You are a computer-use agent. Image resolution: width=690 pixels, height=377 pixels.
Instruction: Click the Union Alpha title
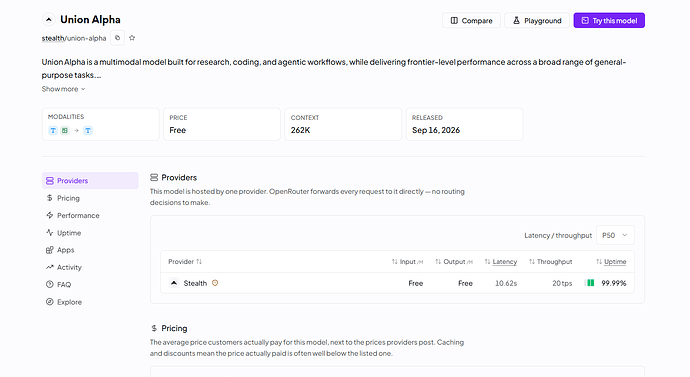click(90, 19)
